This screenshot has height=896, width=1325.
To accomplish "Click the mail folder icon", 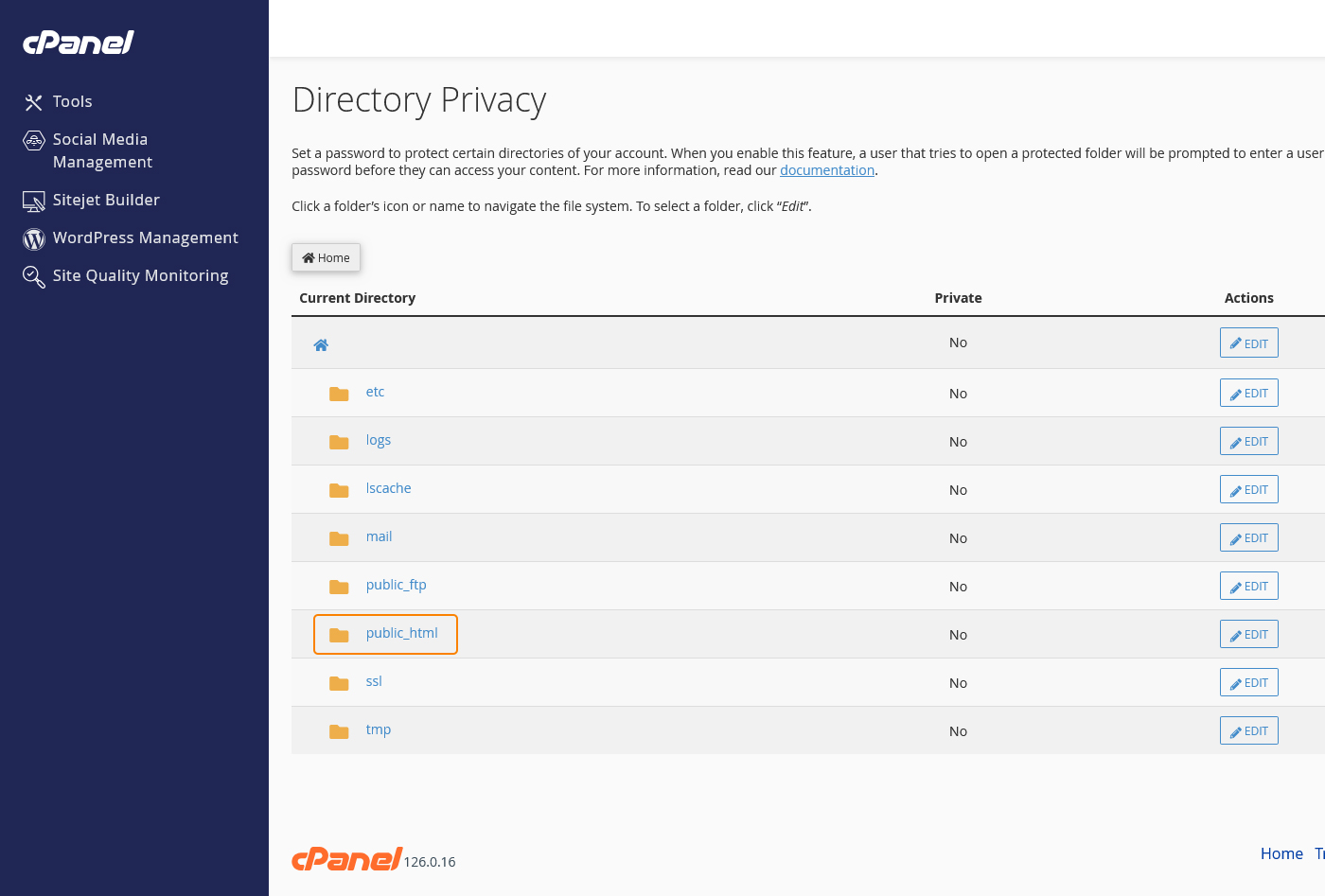I will (339, 538).
